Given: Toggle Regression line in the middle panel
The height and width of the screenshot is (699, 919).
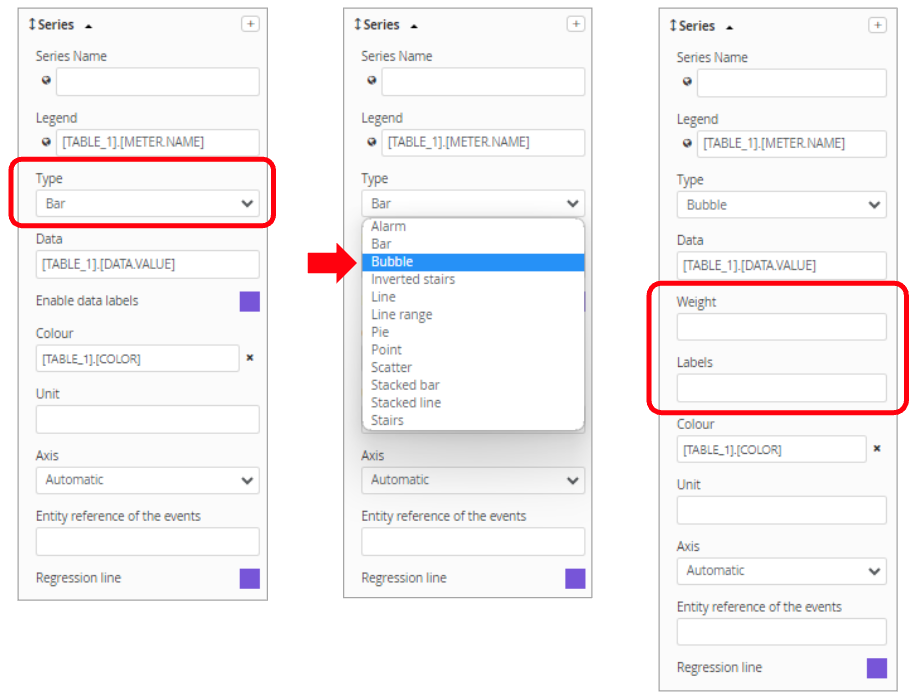Looking at the screenshot, I should [575, 578].
